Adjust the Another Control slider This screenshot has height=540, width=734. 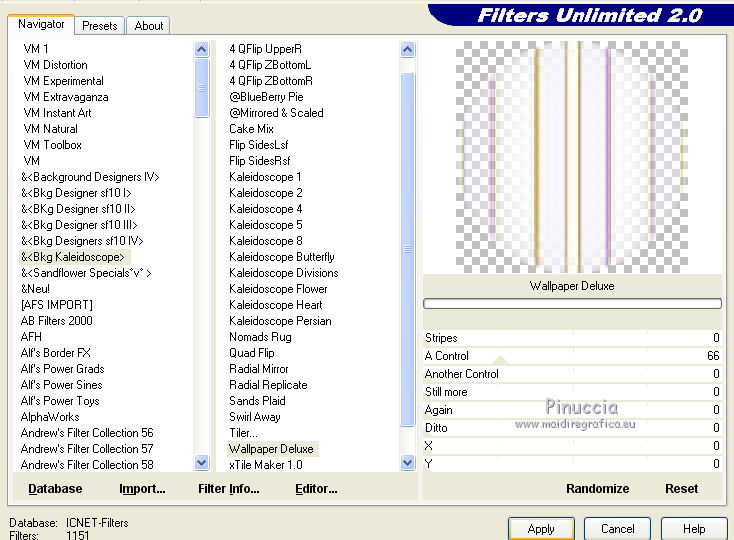click(x=572, y=374)
